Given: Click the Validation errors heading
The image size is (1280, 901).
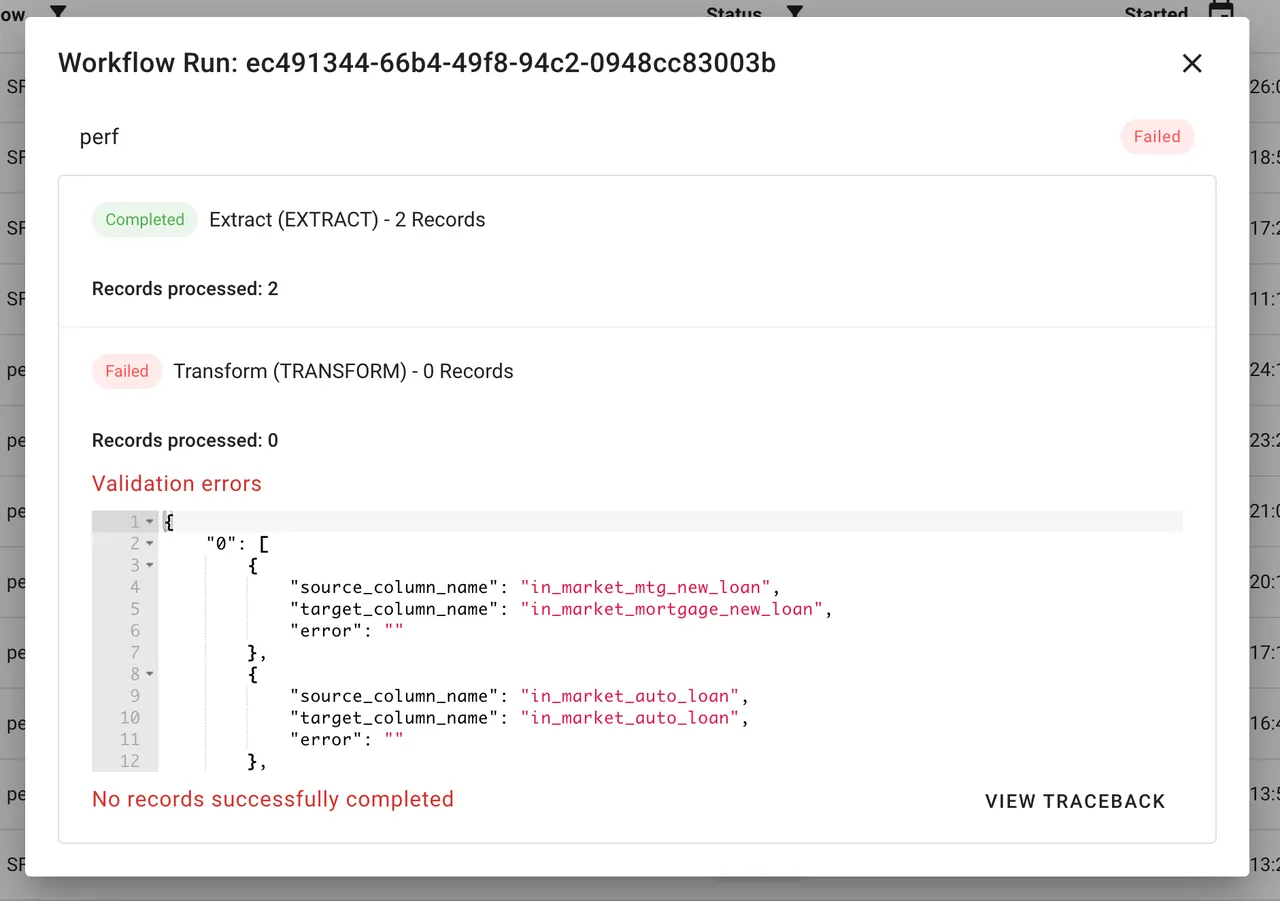Looking at the screenshot, I should (x=177, y=484).
